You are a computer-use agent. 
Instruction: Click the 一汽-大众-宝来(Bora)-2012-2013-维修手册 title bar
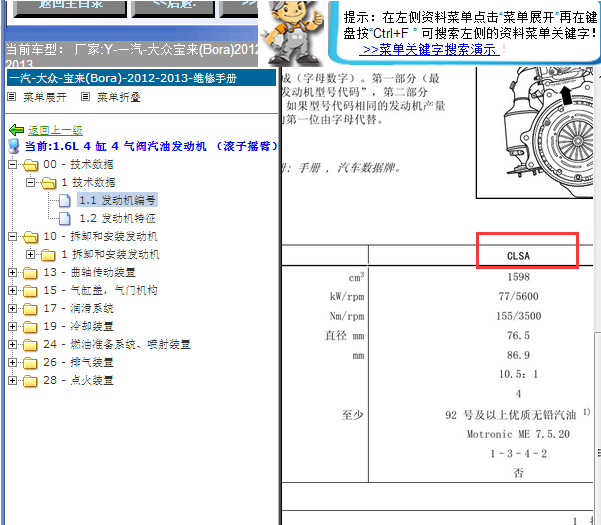pos(141,78)
